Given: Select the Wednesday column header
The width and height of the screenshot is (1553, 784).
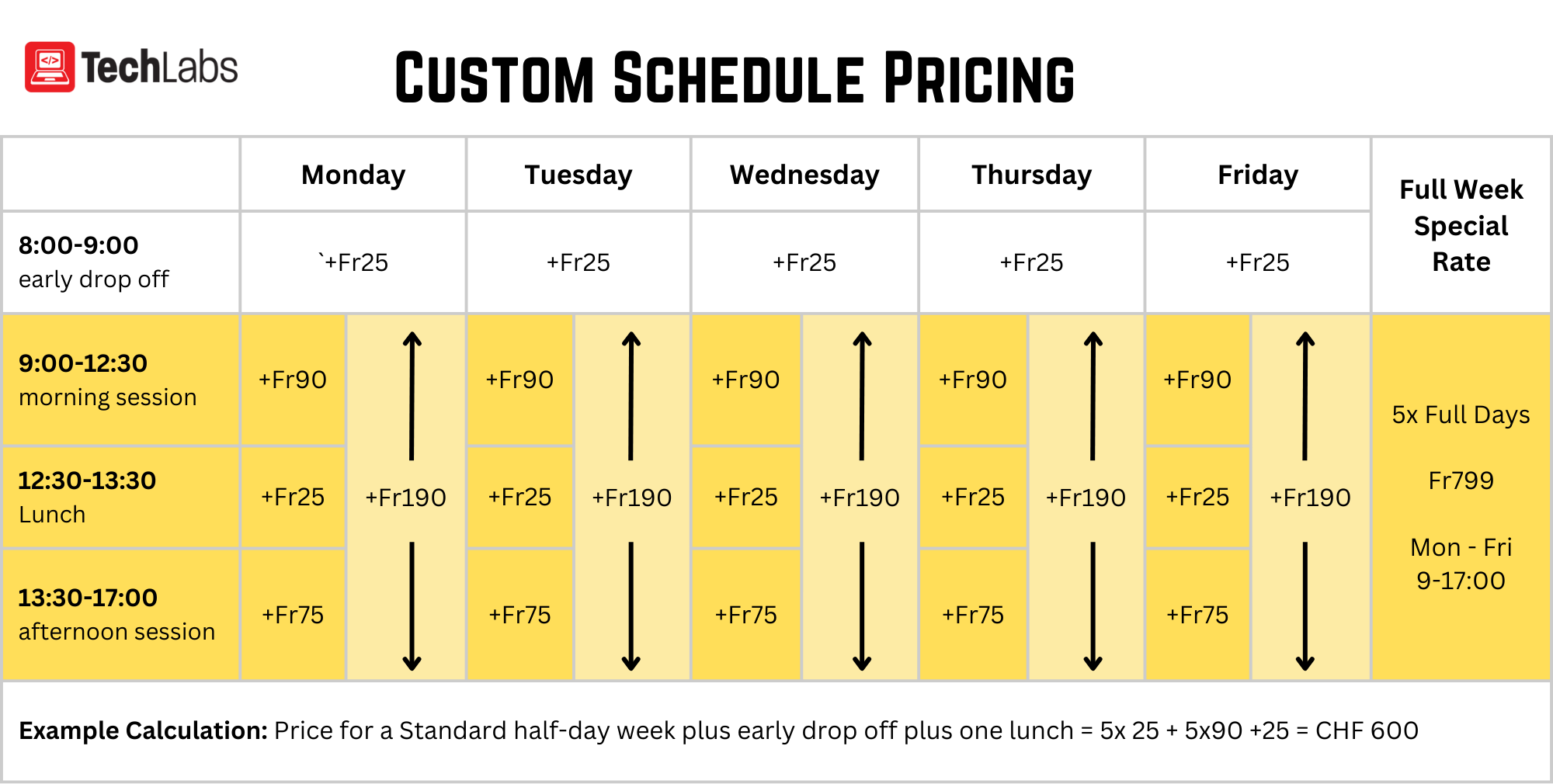Looking at the screenshot, I should [804, 175].
